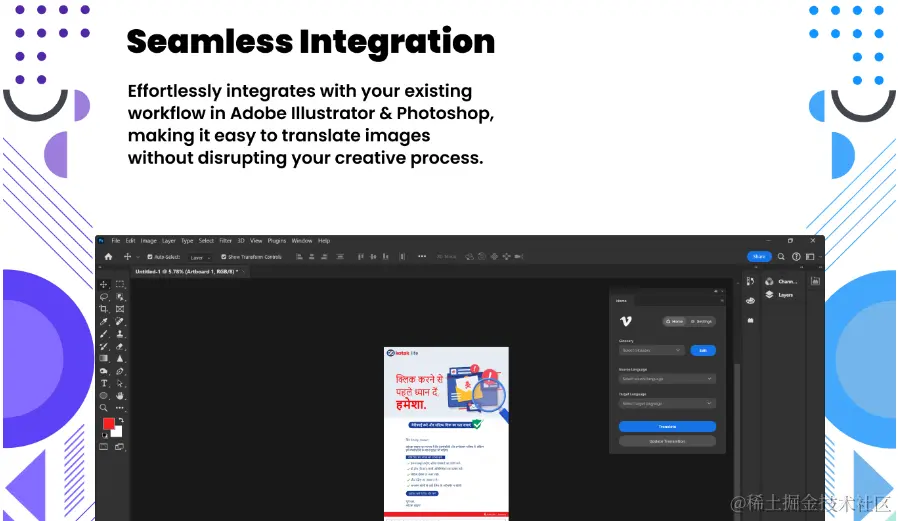The height and width of the screenshot is (521, 898).
Task: Select the Move tool in the toolbox
Action: click(104, 285)
